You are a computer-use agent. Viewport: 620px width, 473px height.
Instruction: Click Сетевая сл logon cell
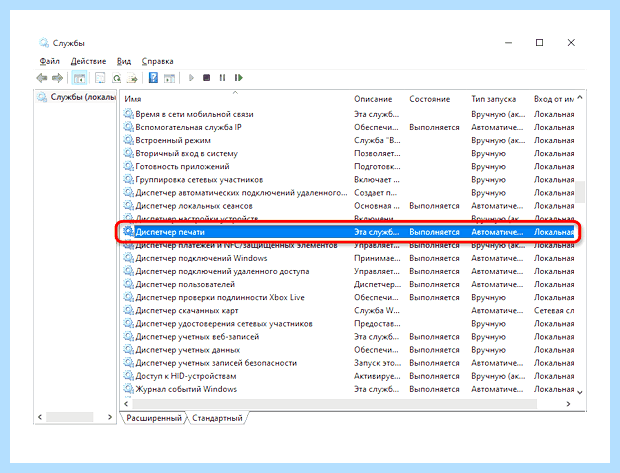pos(554,310)
